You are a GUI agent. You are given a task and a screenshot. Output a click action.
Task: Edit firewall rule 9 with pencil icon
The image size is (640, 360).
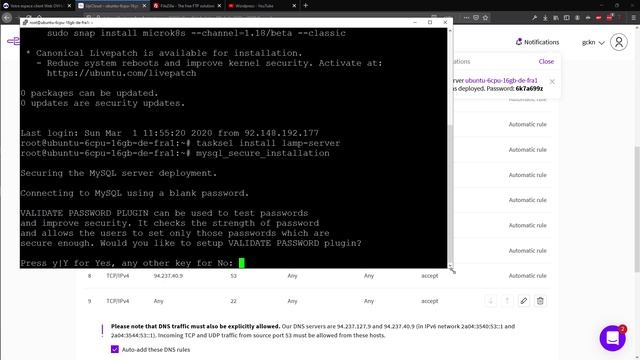(x=524, y=301)
